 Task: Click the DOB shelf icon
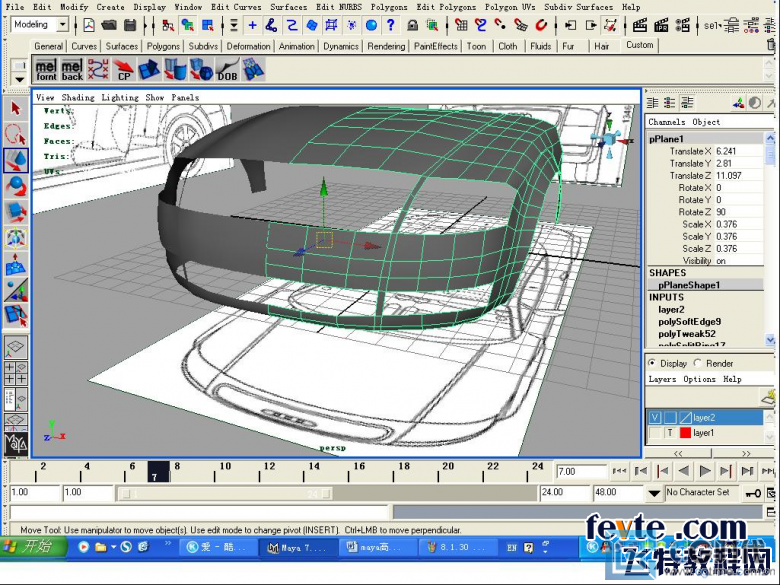click(227, 70)
